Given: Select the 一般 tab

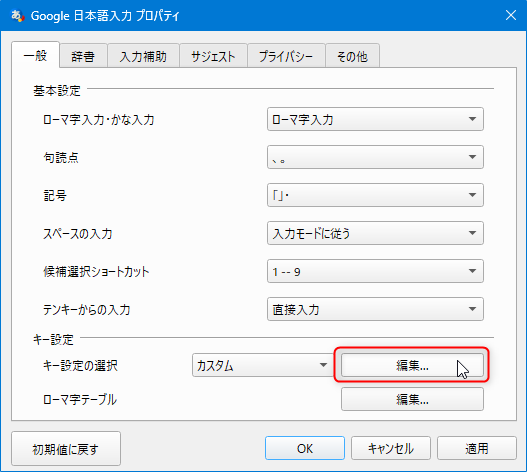Looking at the screenshot, I should pyautogui.click(x=35, y=55).
